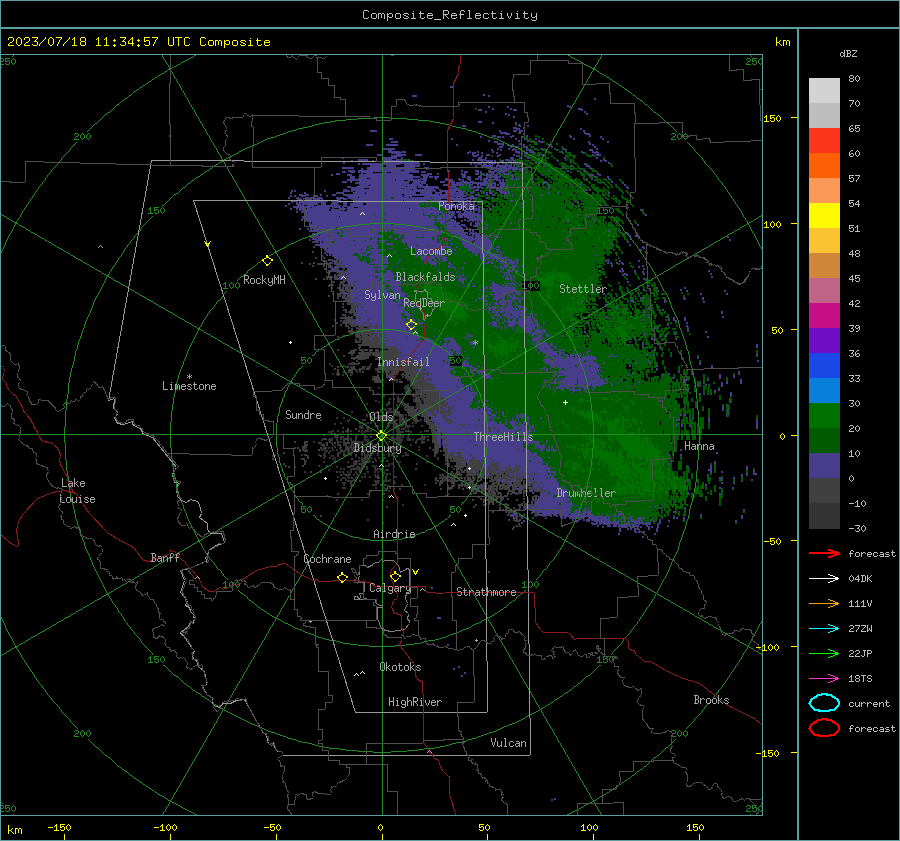Click the white 04DK arrow icon
This screenshot has width=900, height=841.
coord(824,578)
